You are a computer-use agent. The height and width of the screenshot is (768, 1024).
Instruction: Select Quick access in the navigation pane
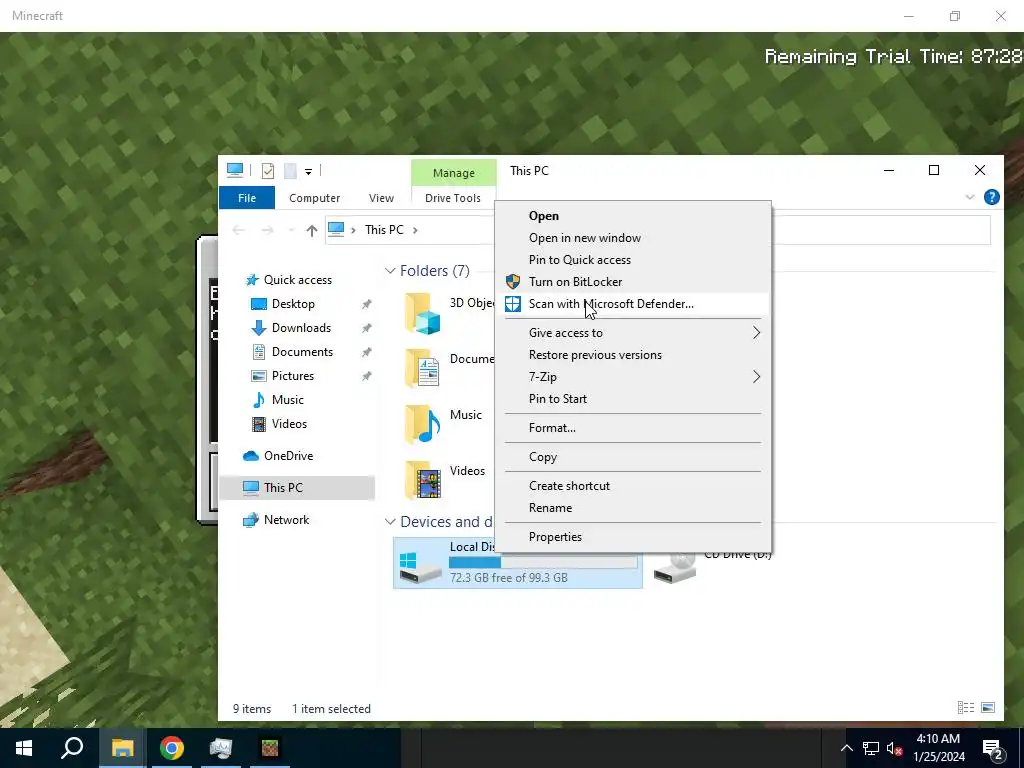tap(297, 280)
